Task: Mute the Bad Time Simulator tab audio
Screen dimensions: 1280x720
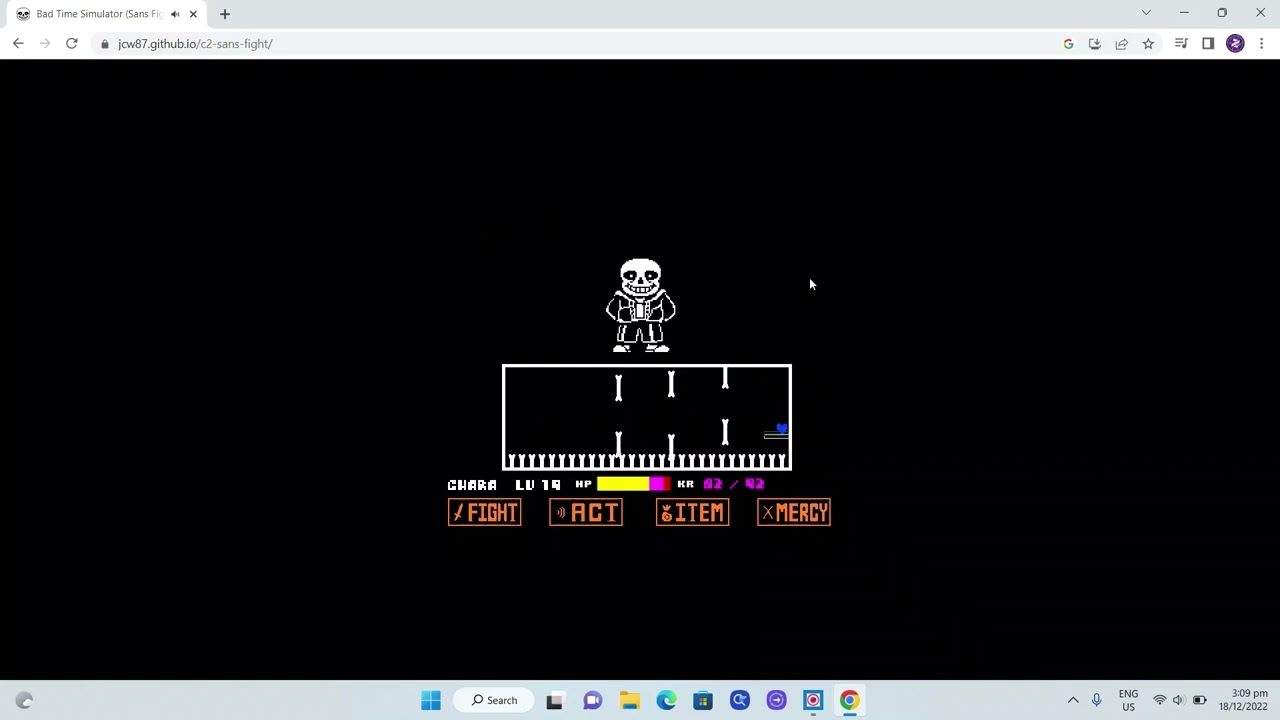Action: (175, 14)
